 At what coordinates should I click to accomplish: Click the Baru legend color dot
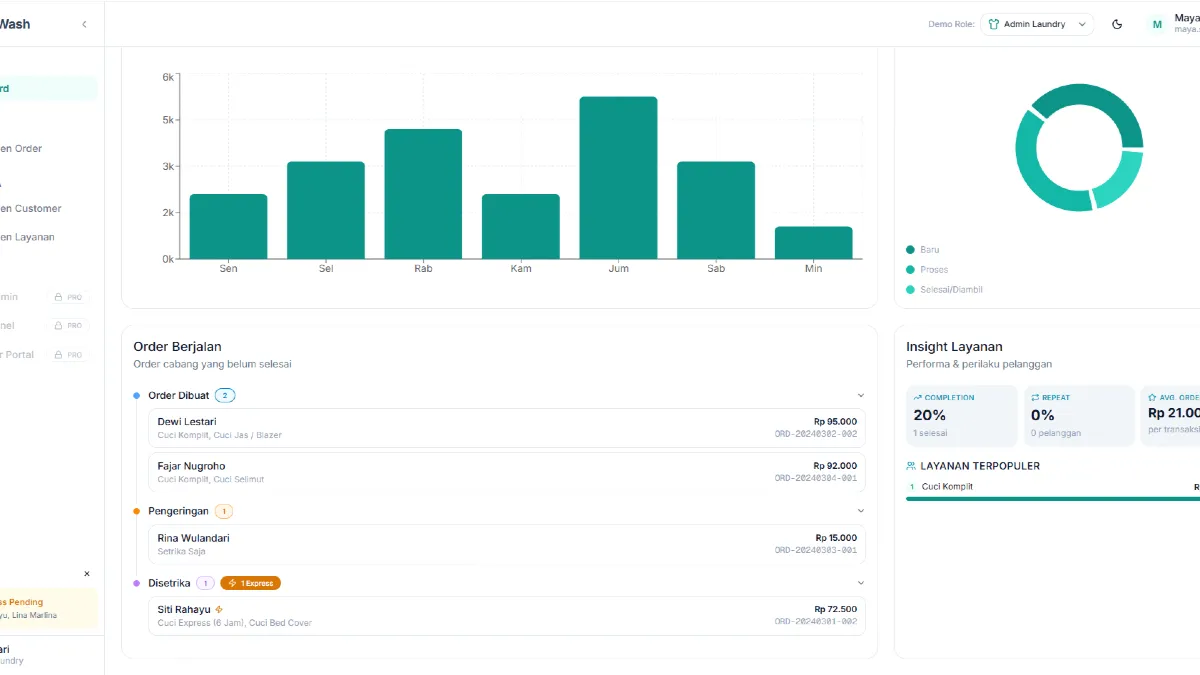910,250
